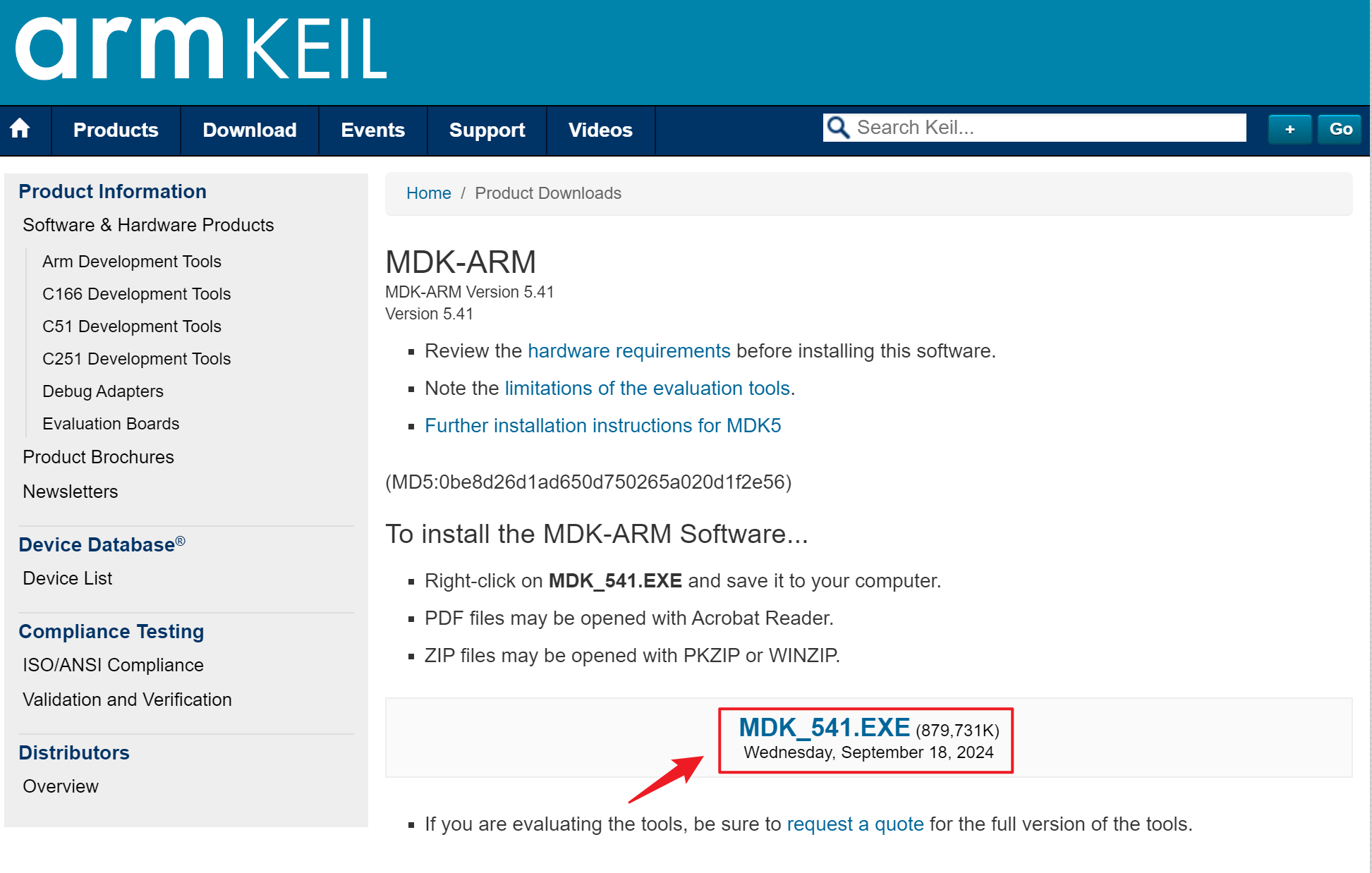Image resolution: width=1372 pixels, height=873 pixels.
Task: Open Further installation instructions for MDK5
Action: pyautogui.click(x=602, y=425)
